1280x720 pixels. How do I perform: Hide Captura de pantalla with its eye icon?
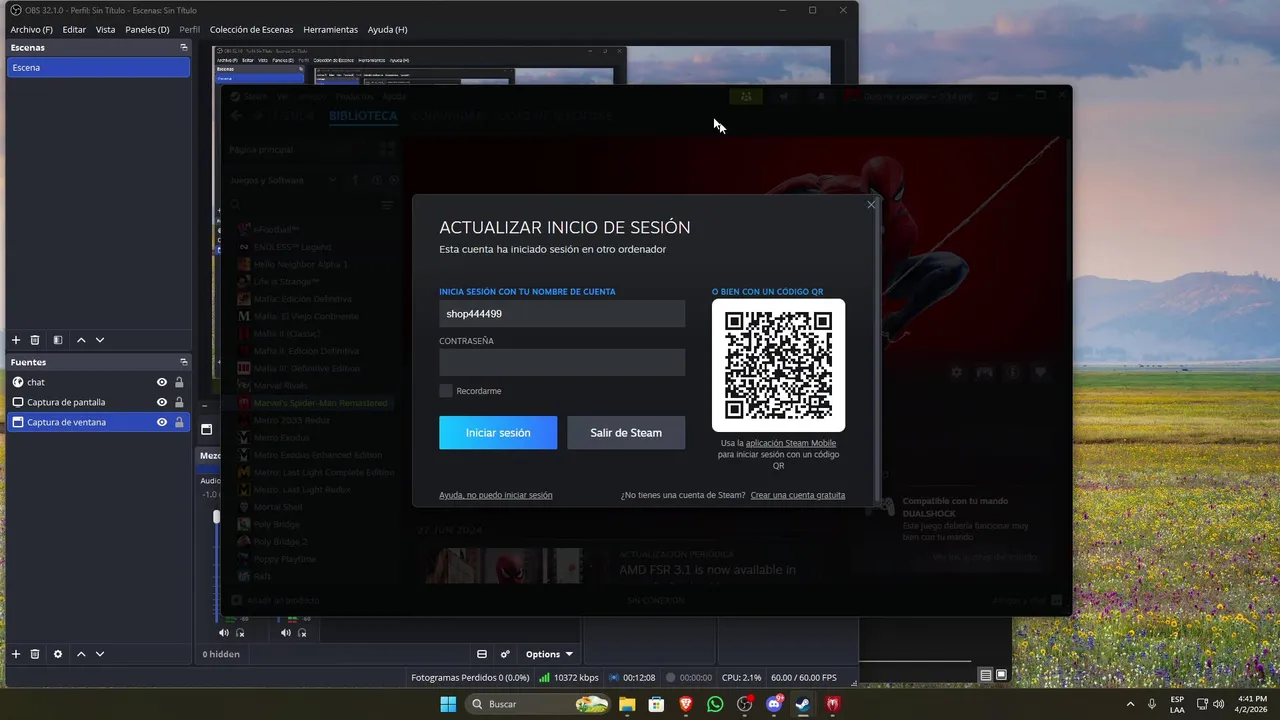[162, 402]
